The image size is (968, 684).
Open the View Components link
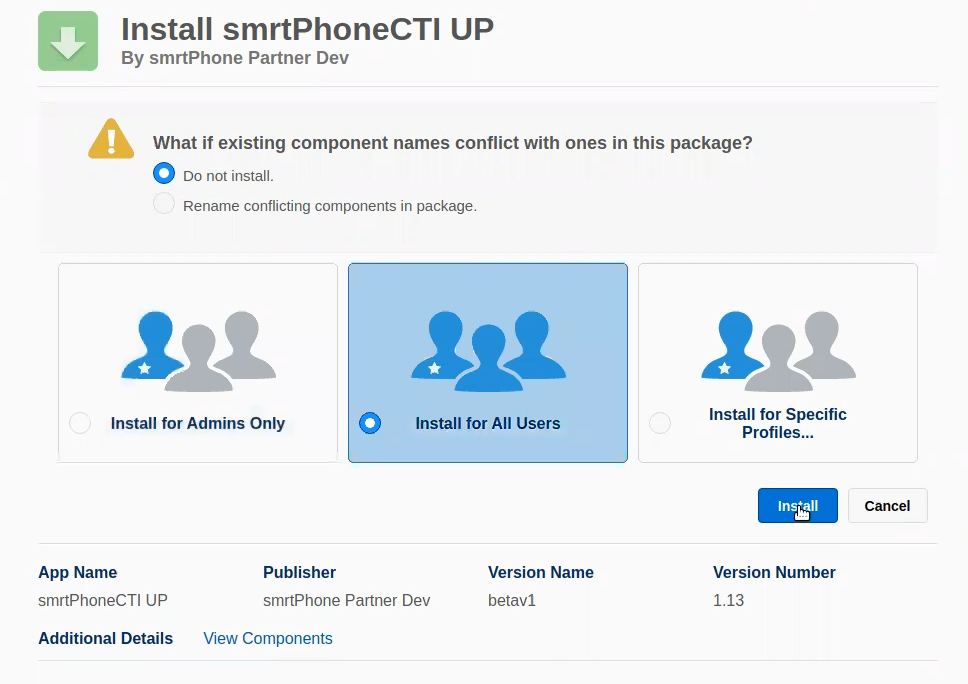268,638
